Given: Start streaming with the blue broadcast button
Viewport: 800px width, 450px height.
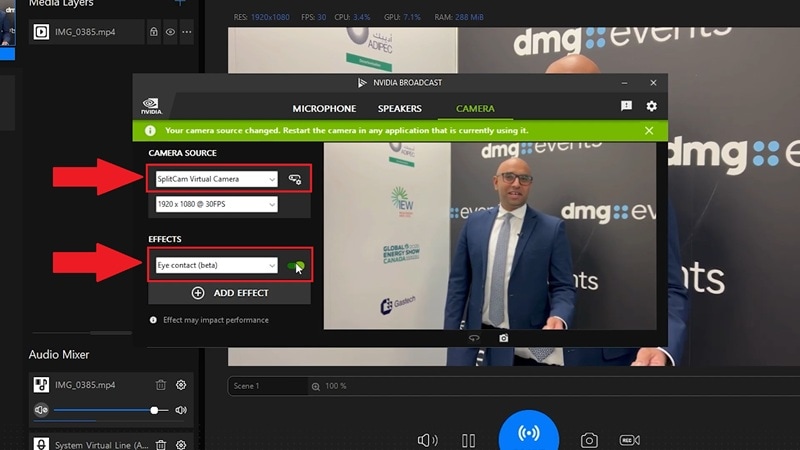Looking at the screenshot, I should coord(529,431).
